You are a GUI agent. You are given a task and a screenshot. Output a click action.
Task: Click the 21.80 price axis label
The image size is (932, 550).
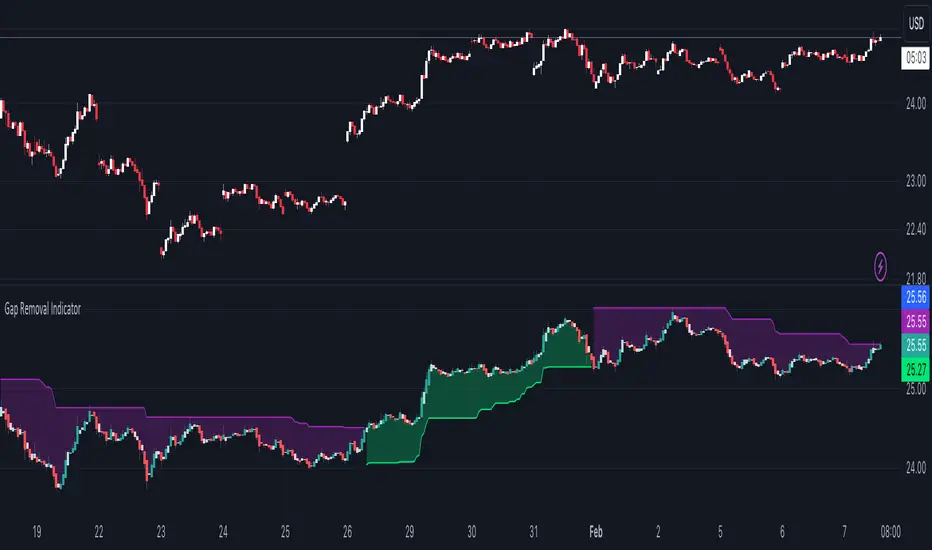click(915, 278)
